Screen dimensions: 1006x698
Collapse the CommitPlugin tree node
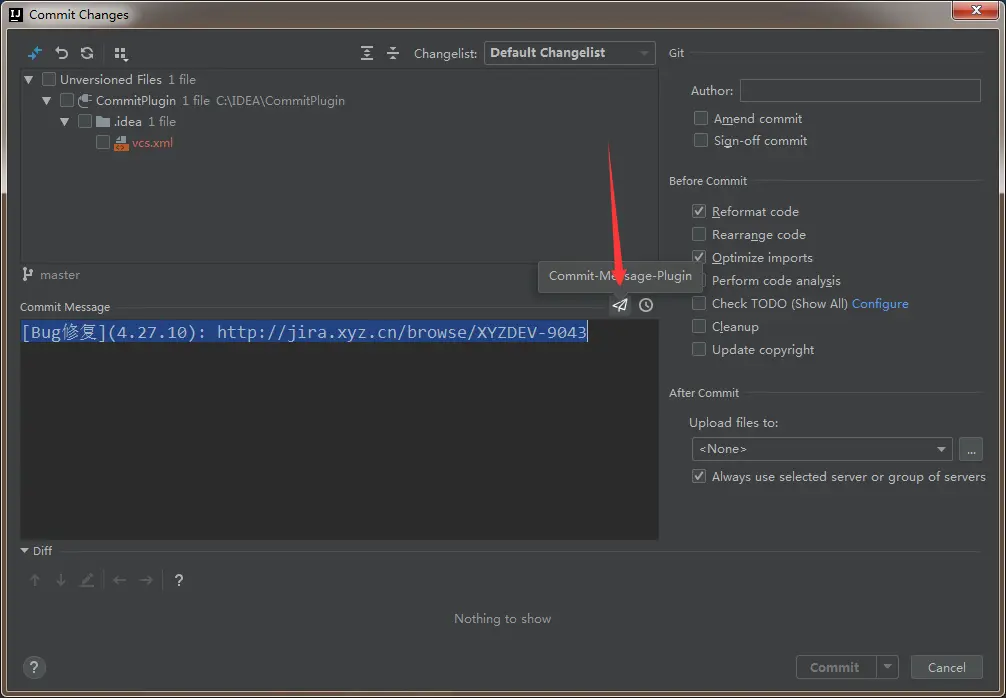coord(47,101)
